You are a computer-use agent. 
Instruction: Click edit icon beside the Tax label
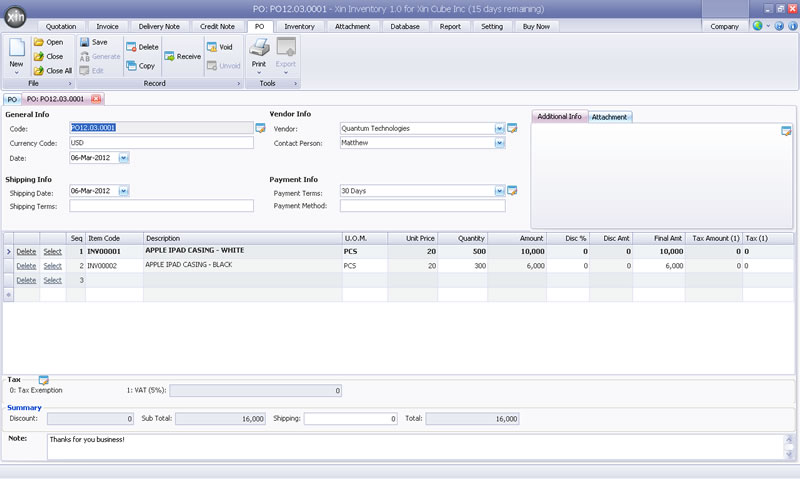tap(44, 380)
